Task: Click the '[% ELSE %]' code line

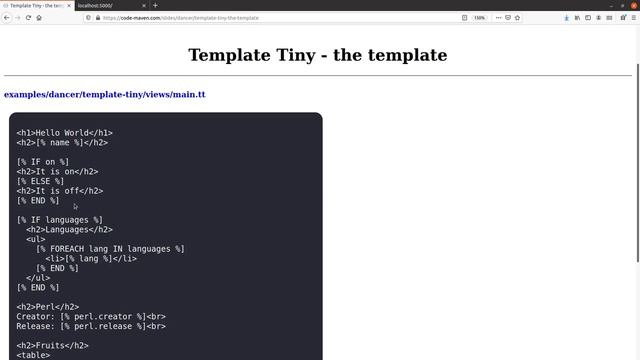Action: pos(40,181)
